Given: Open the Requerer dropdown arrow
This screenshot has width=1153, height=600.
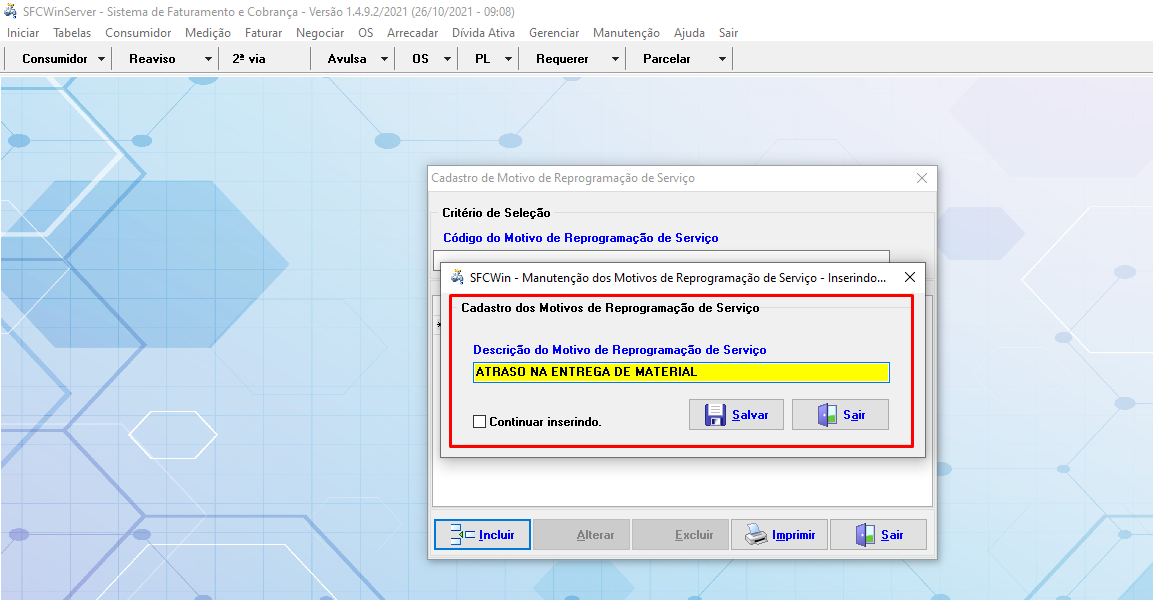Looking at the screenshot, I should [615, 59].
